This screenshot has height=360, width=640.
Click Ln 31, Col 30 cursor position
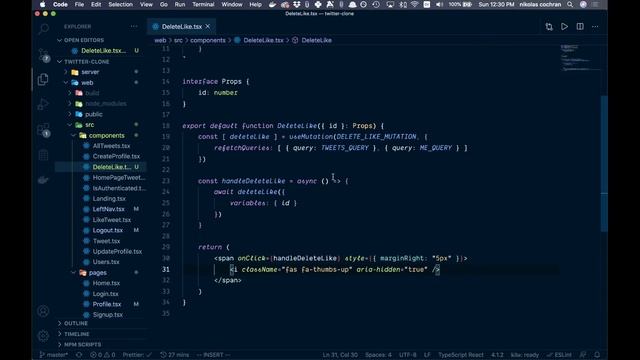pyautogui.click(x=340, y=355)
